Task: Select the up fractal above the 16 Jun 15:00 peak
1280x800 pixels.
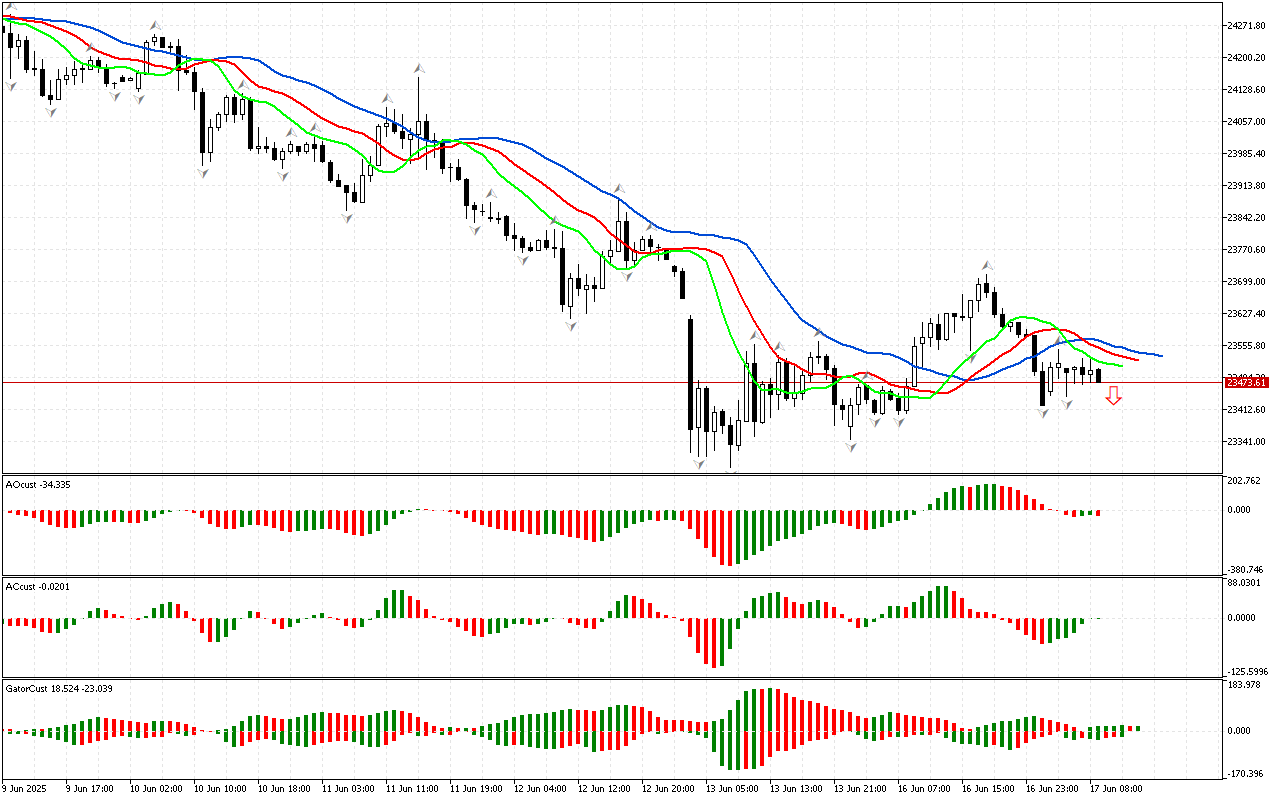Action: tap(986, 266)
